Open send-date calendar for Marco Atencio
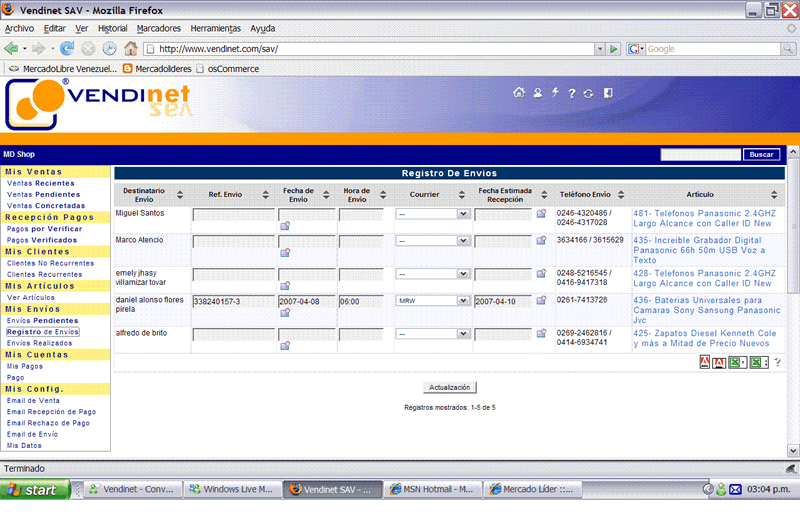 (285, 252)
